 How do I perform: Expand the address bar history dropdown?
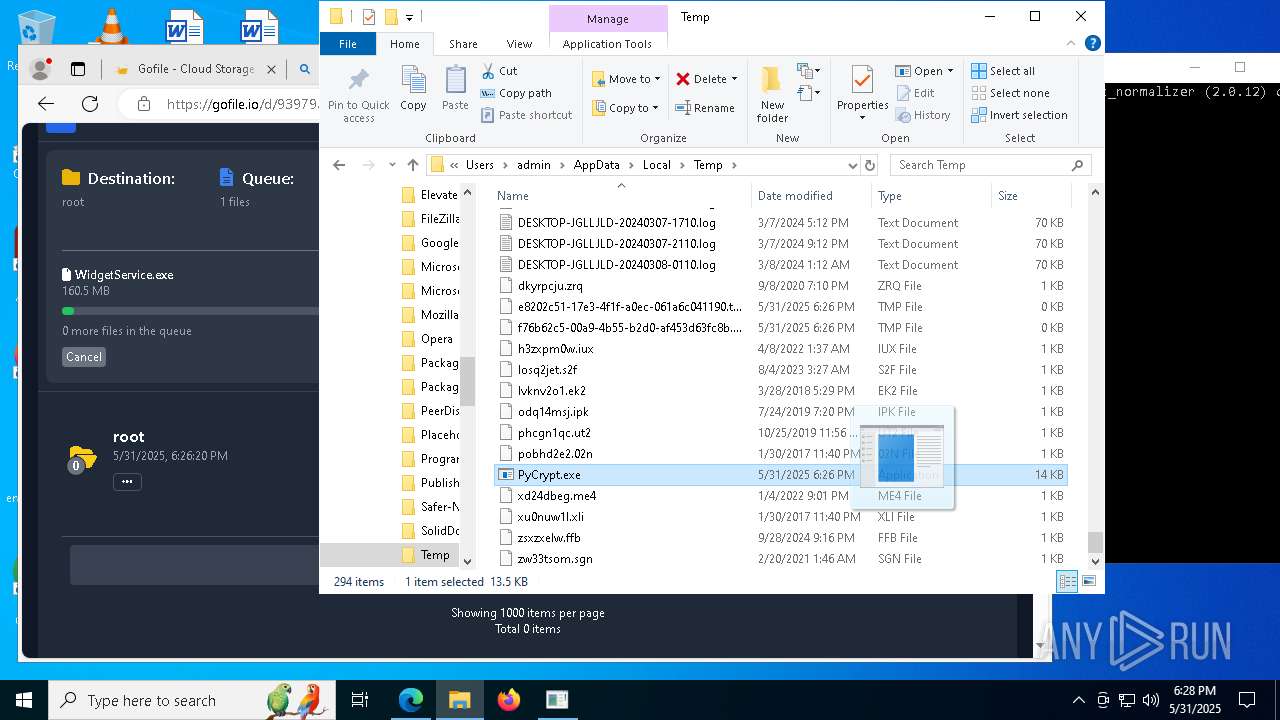coord(852,165)
